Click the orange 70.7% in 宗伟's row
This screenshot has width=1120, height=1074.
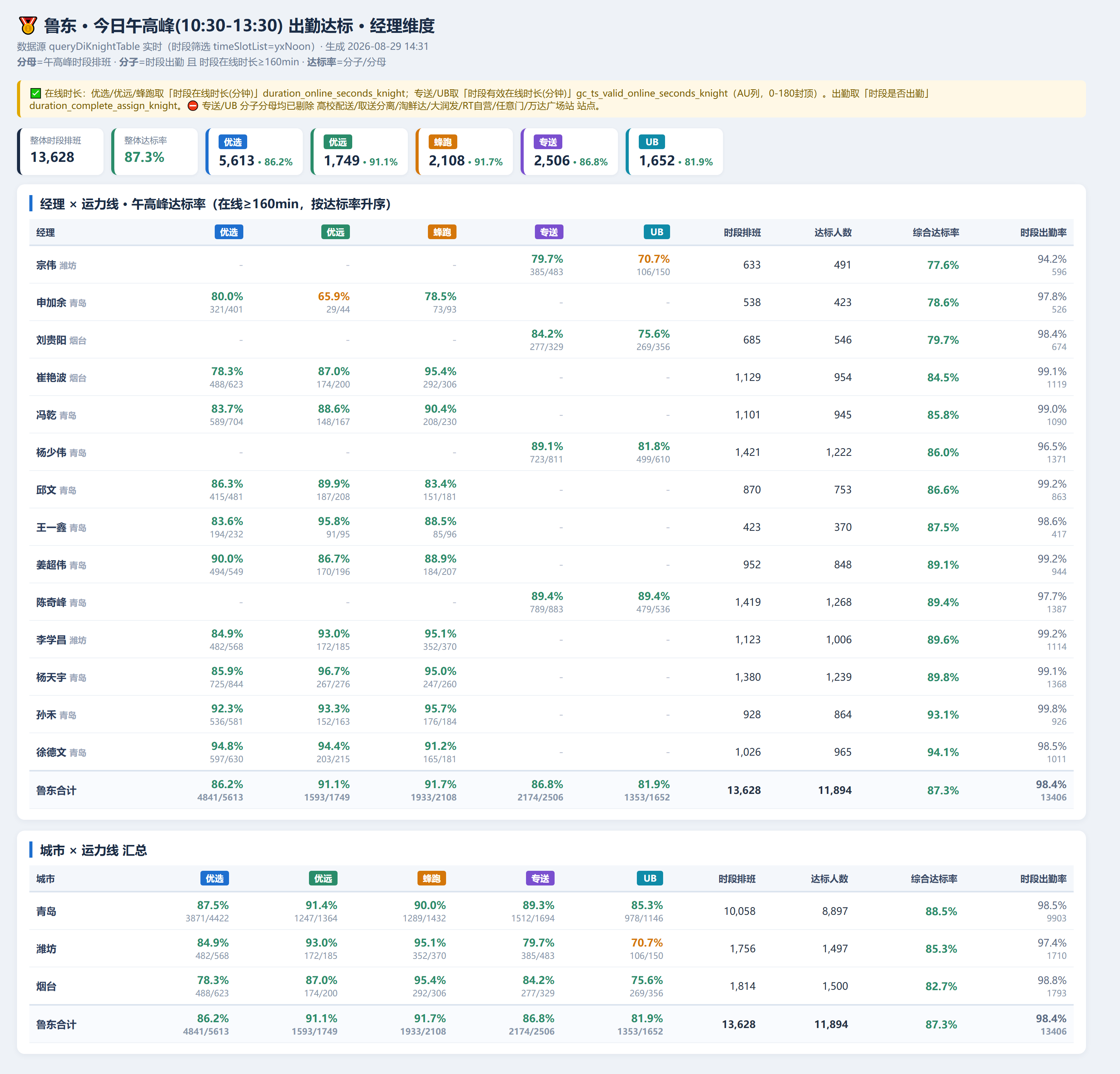pyautogui.click(x=654, y=259)
